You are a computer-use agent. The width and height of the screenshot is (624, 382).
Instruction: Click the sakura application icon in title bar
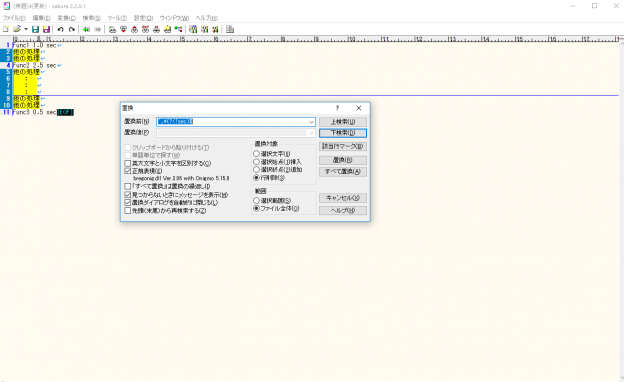point(6,6)
